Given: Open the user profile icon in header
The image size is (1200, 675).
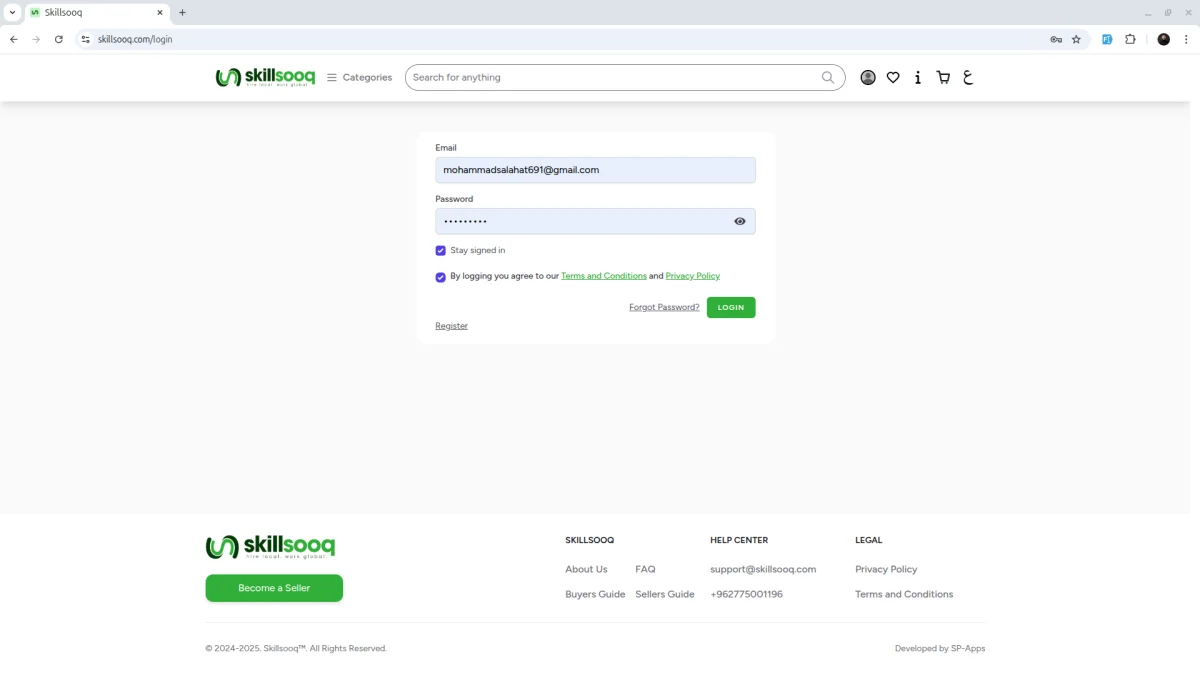Looking at the screenshot, I should [868, 77].
